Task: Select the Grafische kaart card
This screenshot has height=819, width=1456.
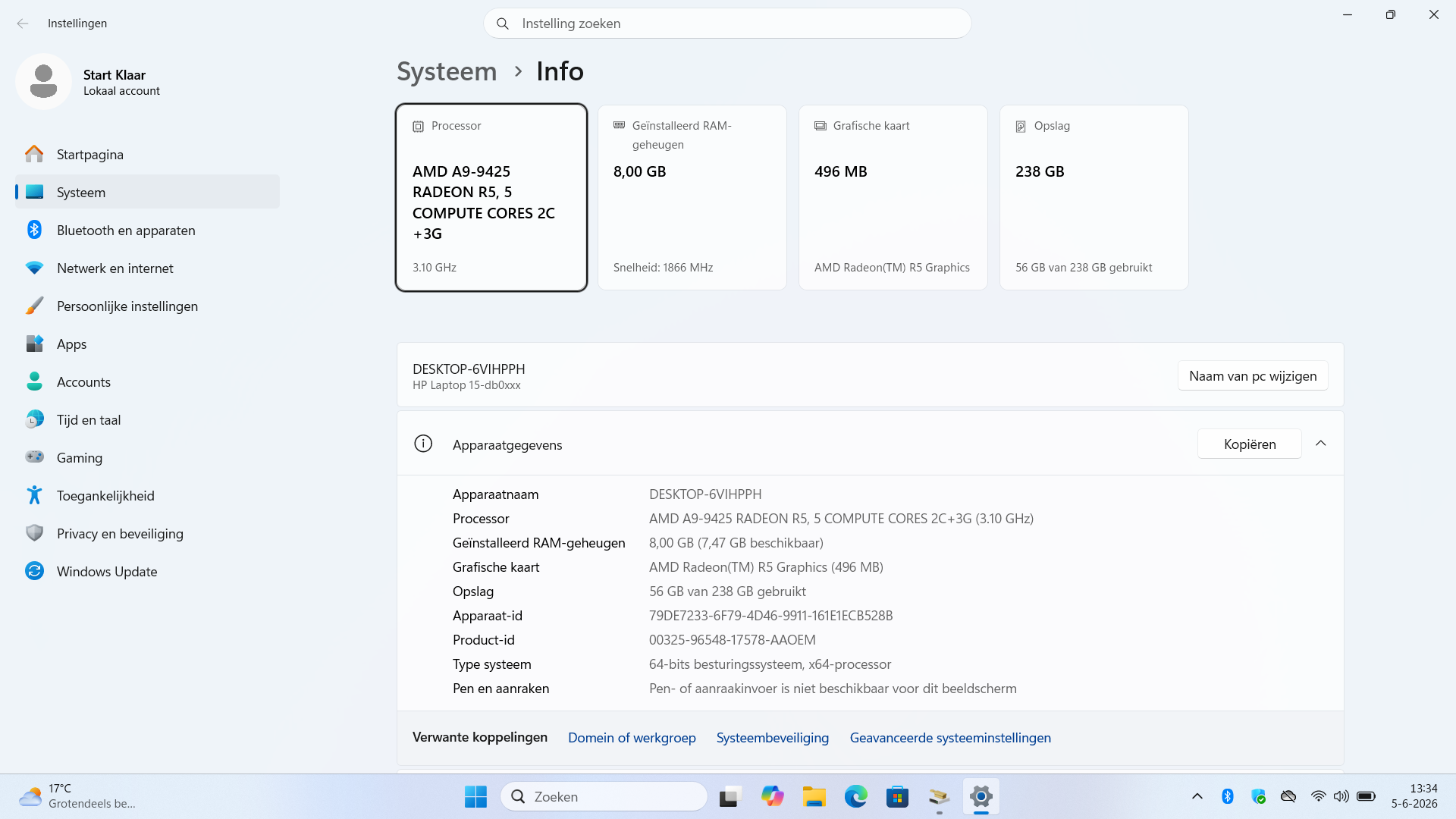Action: tap(893, 197)
